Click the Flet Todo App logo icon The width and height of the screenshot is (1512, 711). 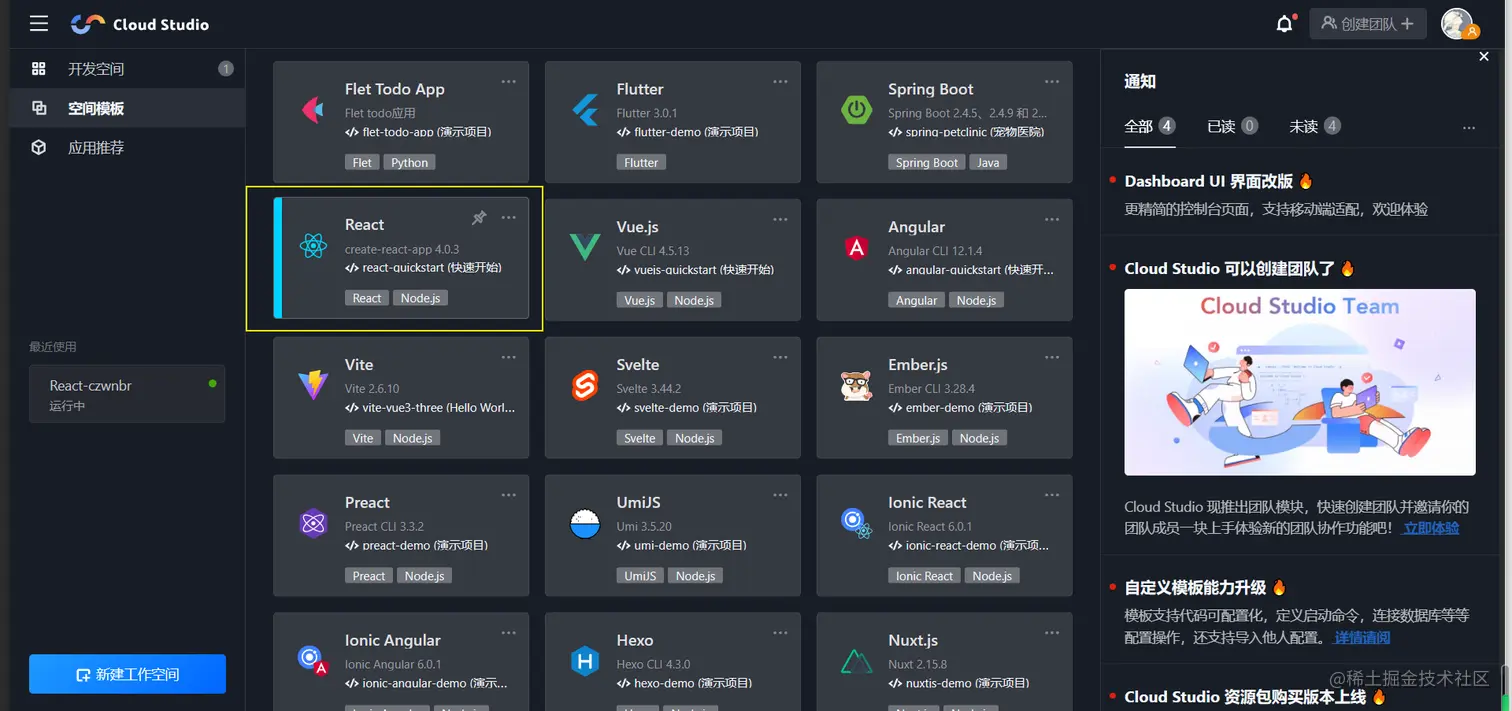coord(312,109)
